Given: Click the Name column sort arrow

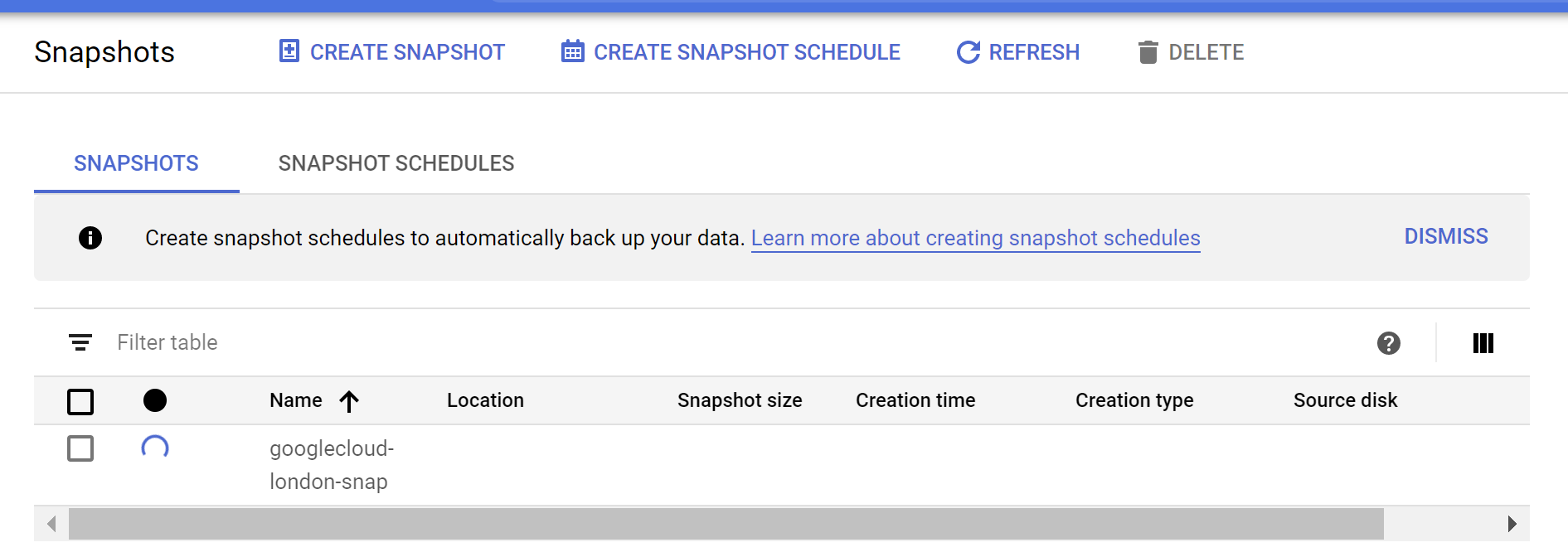Looking at the screenshot, I should click(349, 401).
